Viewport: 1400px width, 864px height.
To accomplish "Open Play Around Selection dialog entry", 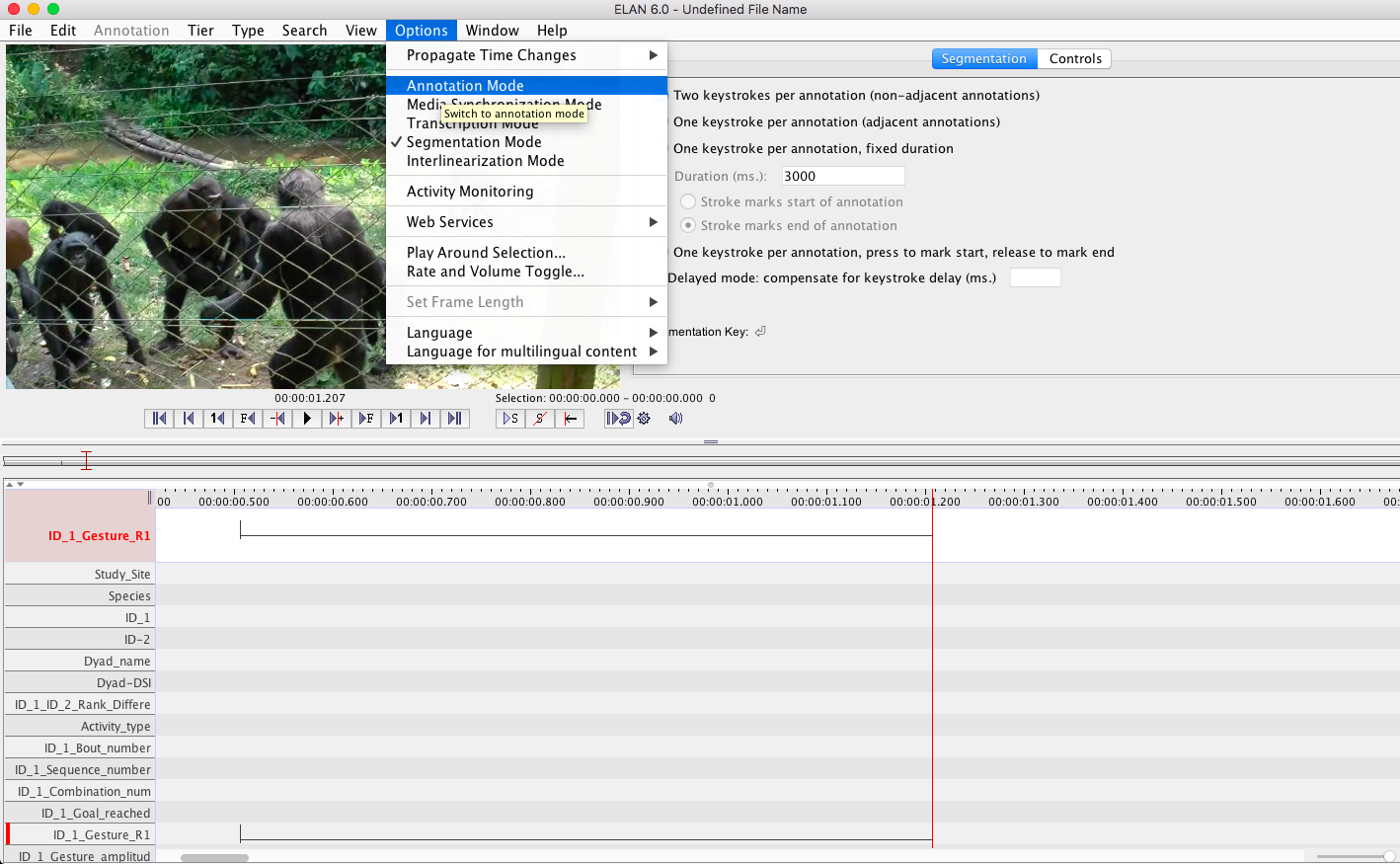I will (x=527, y=253).
